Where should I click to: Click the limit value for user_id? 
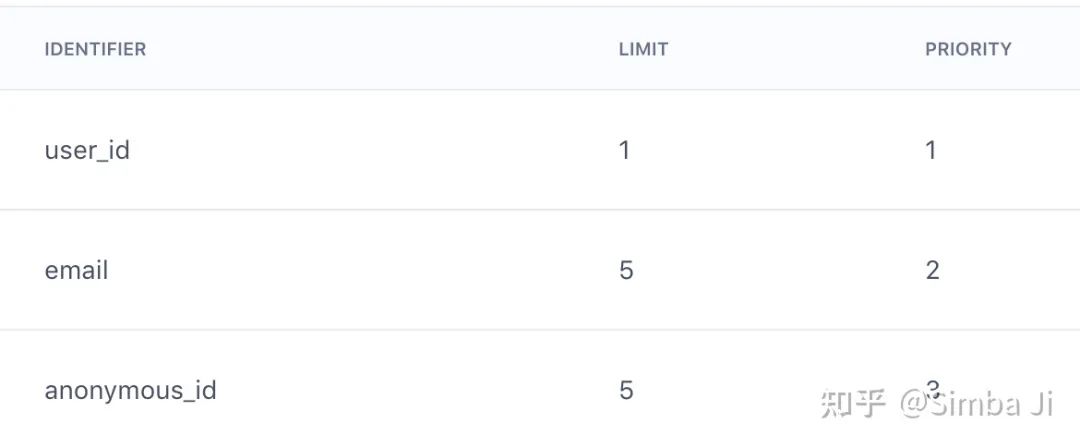tap(625, 150)
